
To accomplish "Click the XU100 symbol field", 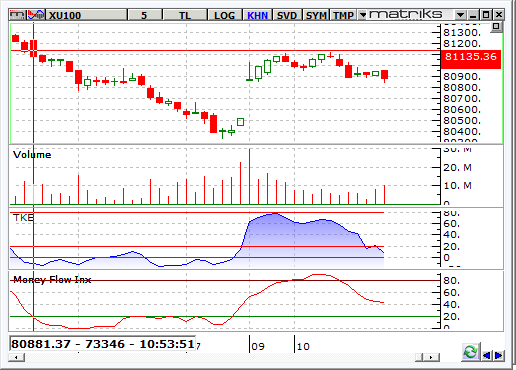I will (x=86, y=15).
